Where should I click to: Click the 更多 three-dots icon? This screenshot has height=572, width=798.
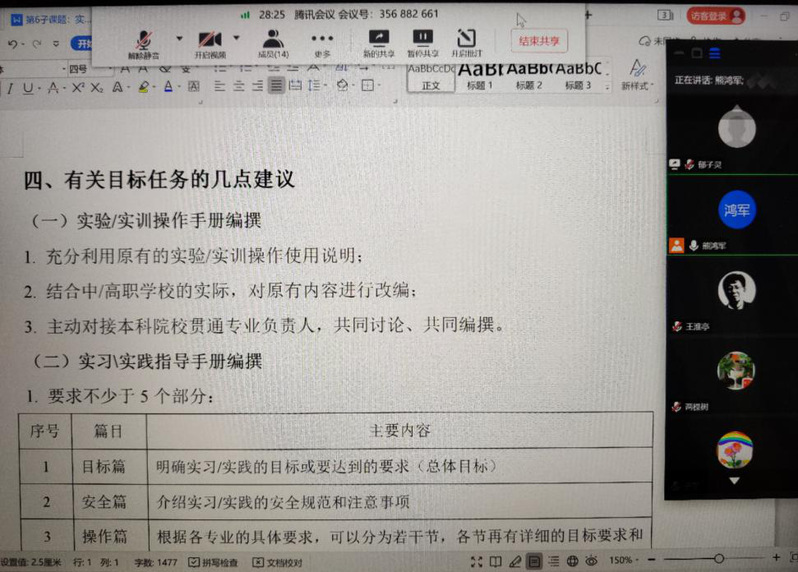[x=322, y=42]
